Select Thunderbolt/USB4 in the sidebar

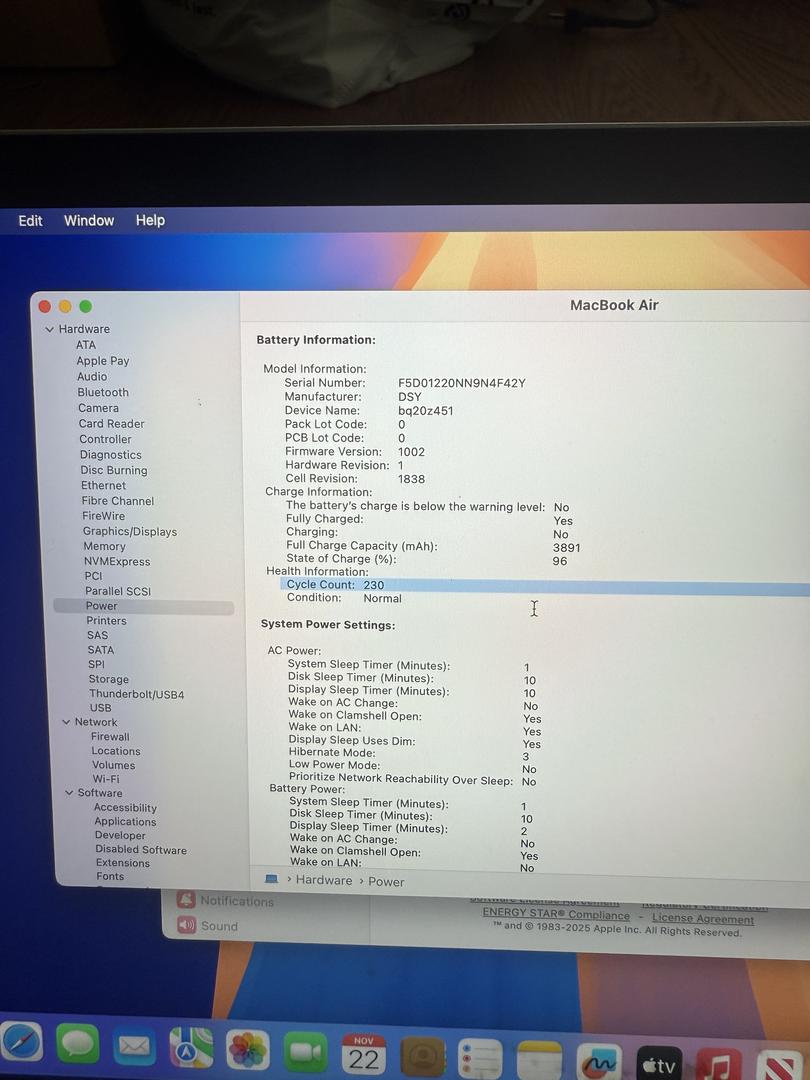coord(136,694)
